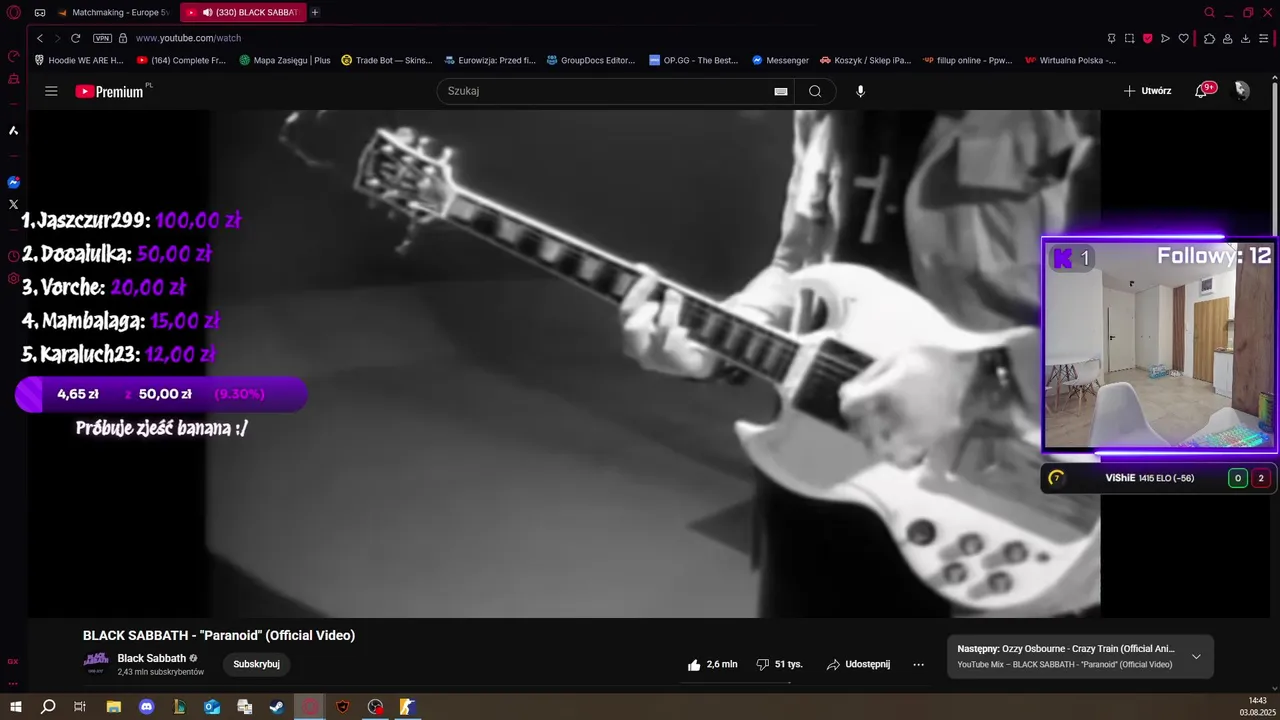Image resolution: width=1280 pixels, height=720 pixels.
Task: Open the player play arrow icon in toolbar
Action: [x=1165, y=38]
